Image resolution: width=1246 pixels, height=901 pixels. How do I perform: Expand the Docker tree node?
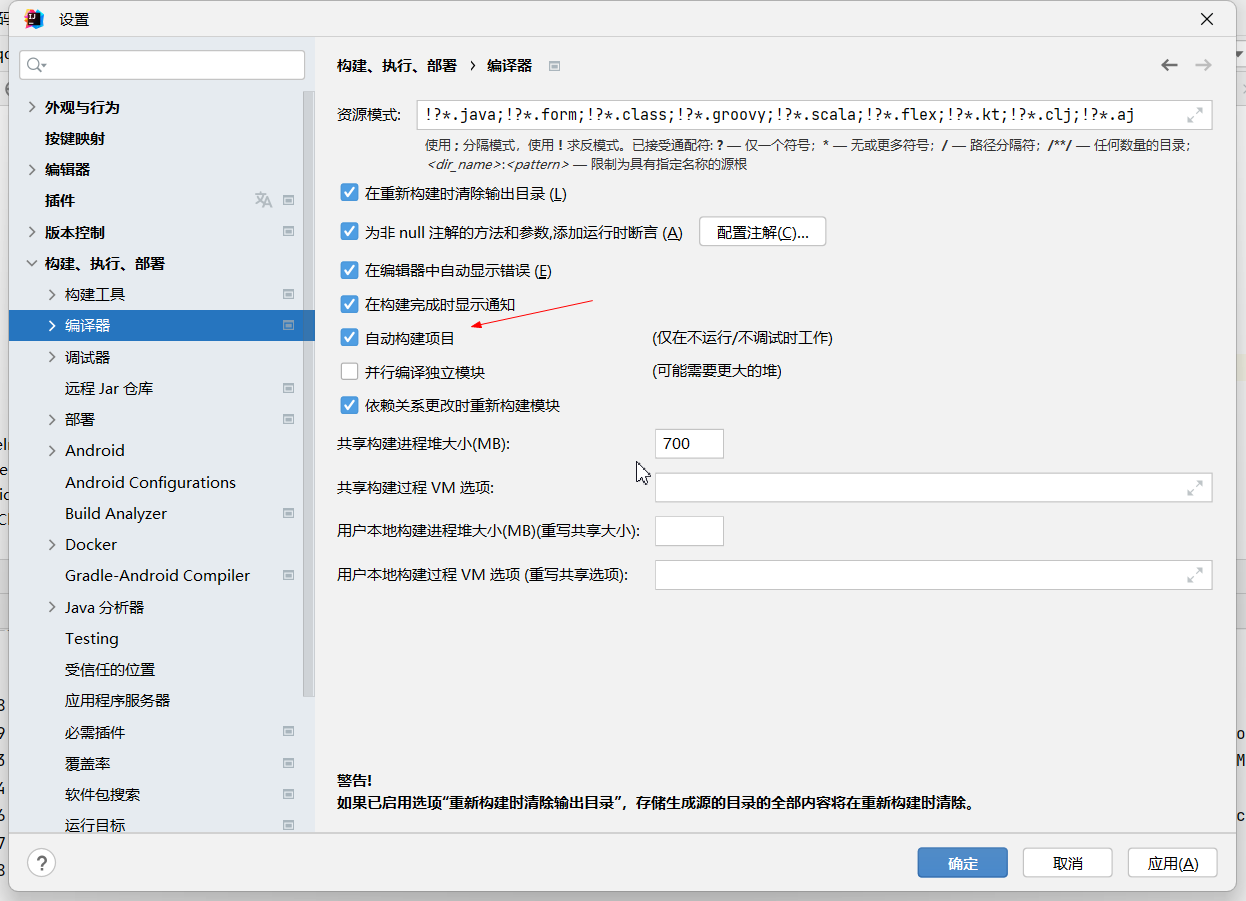pyautogui.click(x=52, y=544)
